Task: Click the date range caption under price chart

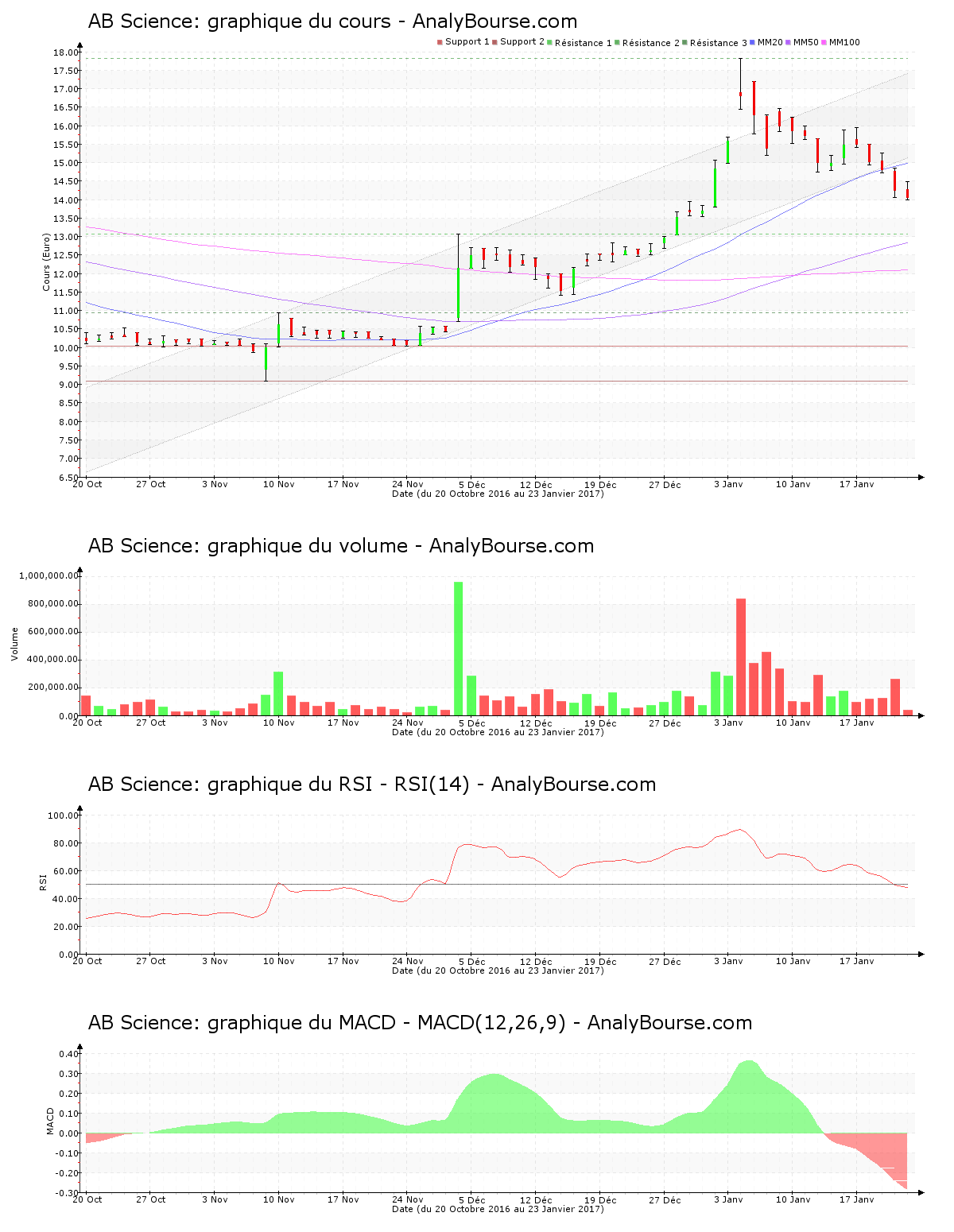Action: tap(498, 494)
